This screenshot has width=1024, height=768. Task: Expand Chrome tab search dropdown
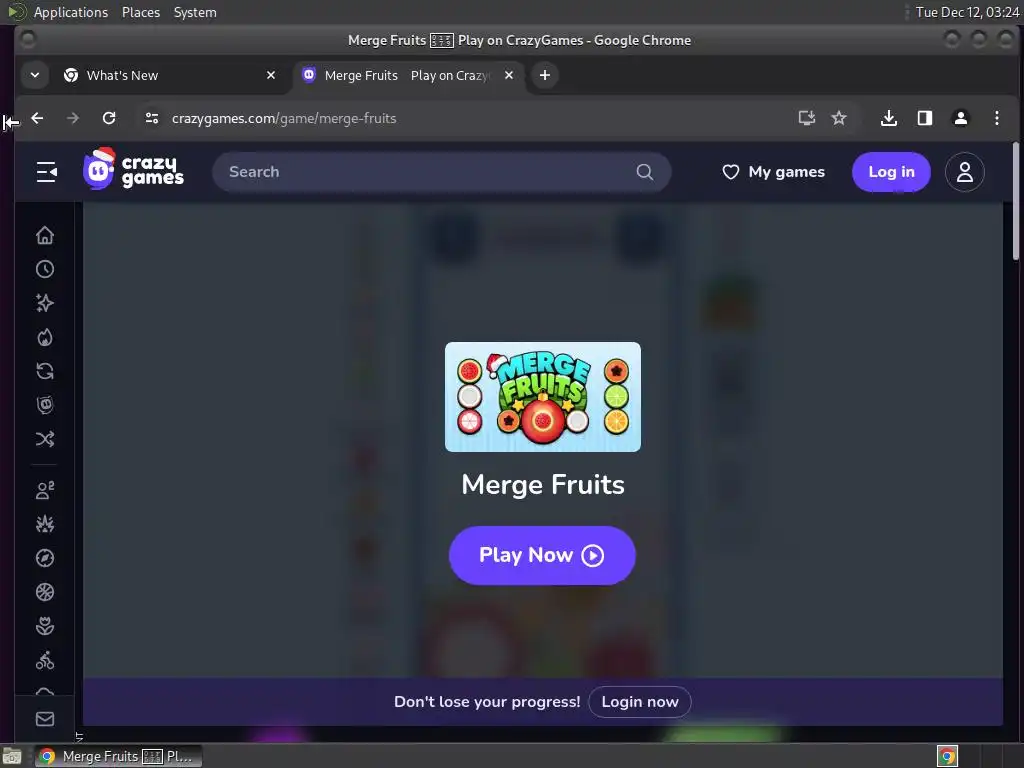click(35, 75)
